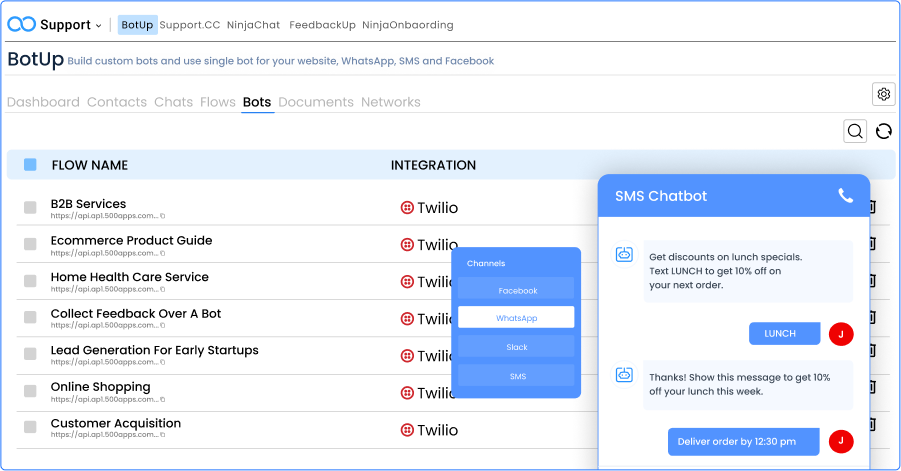Toggle the select-all checkbox in header
901x471 pixels.
(x=30, y=165)
